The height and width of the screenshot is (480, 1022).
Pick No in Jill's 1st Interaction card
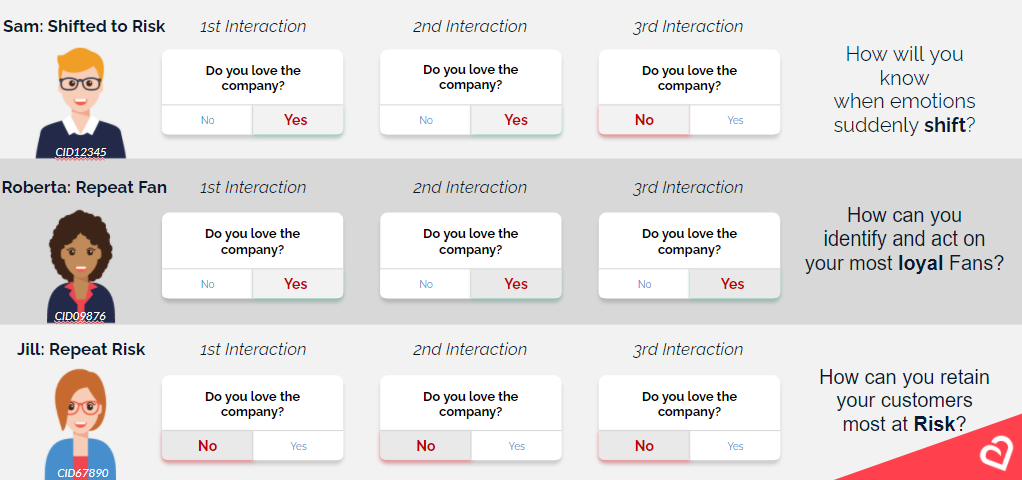coord(207,446)
